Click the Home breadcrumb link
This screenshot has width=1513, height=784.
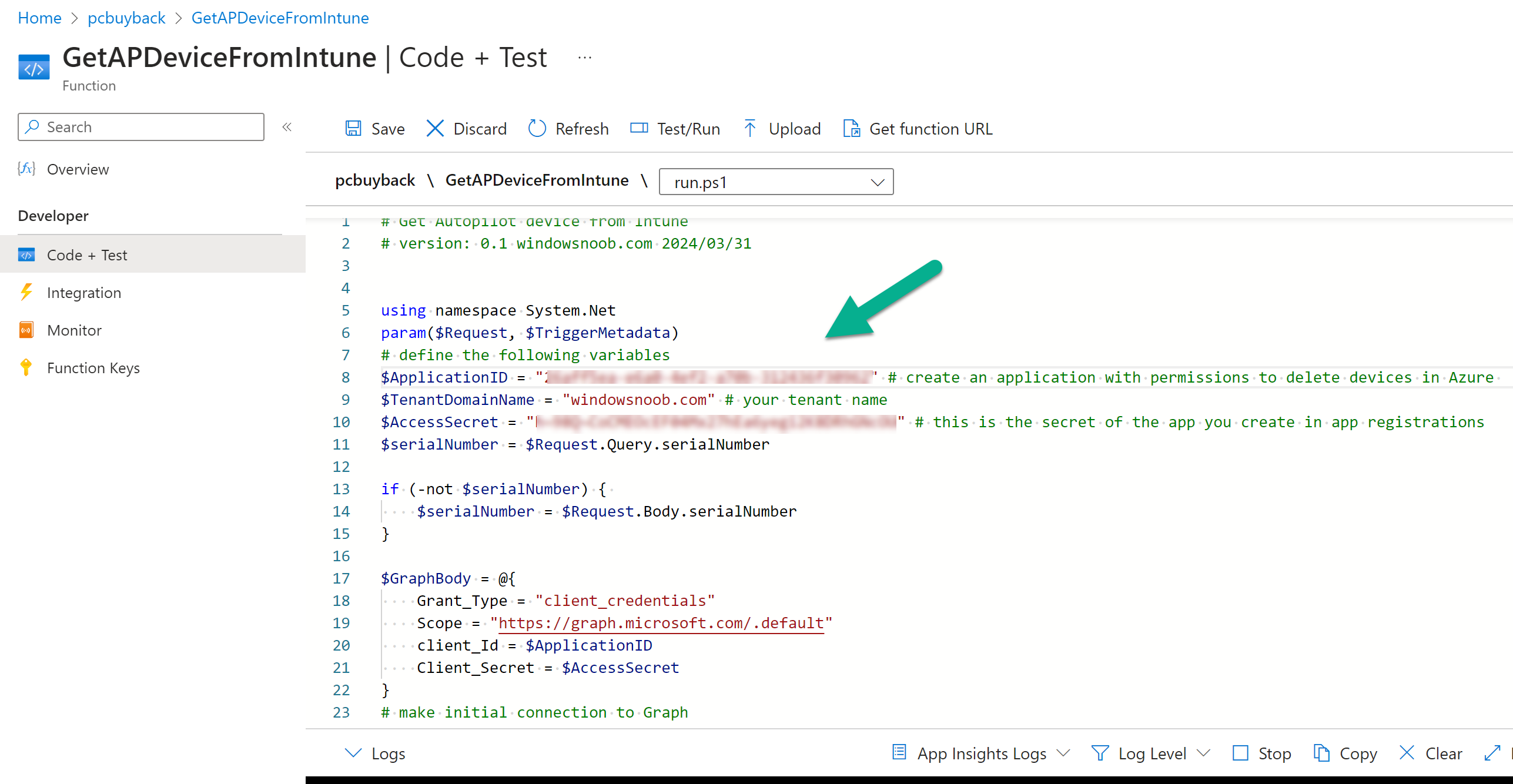tap(39, 18)
